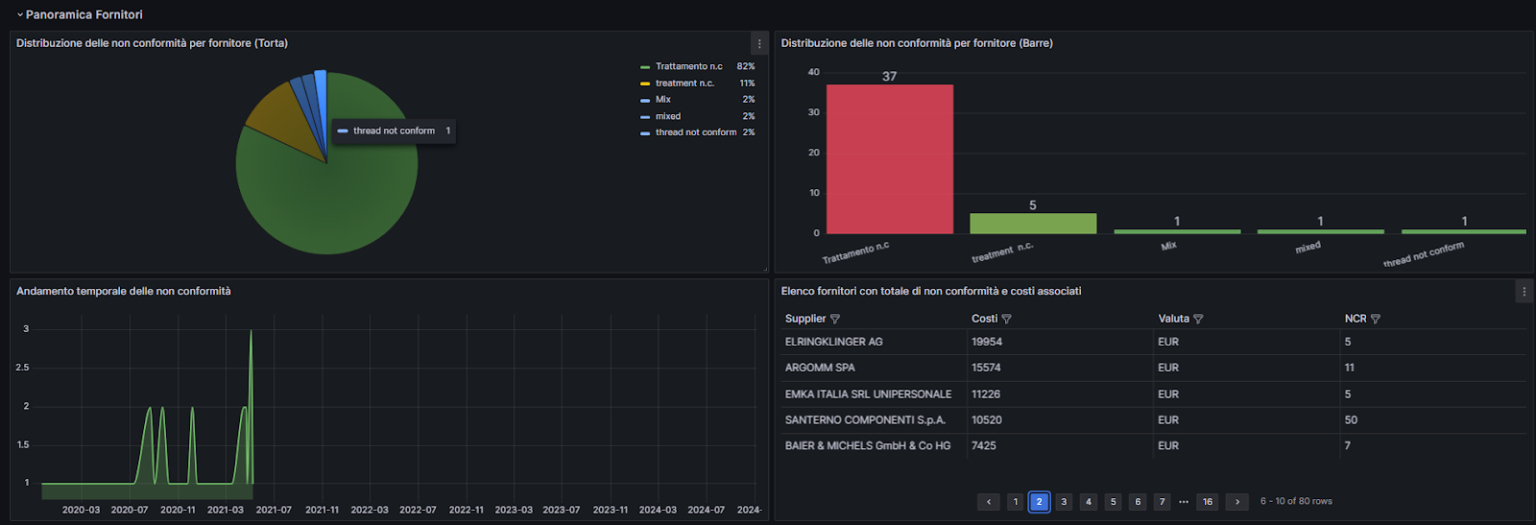
Task: Open the supplier table panel's three-dot menu
Action: (1524, 291)
